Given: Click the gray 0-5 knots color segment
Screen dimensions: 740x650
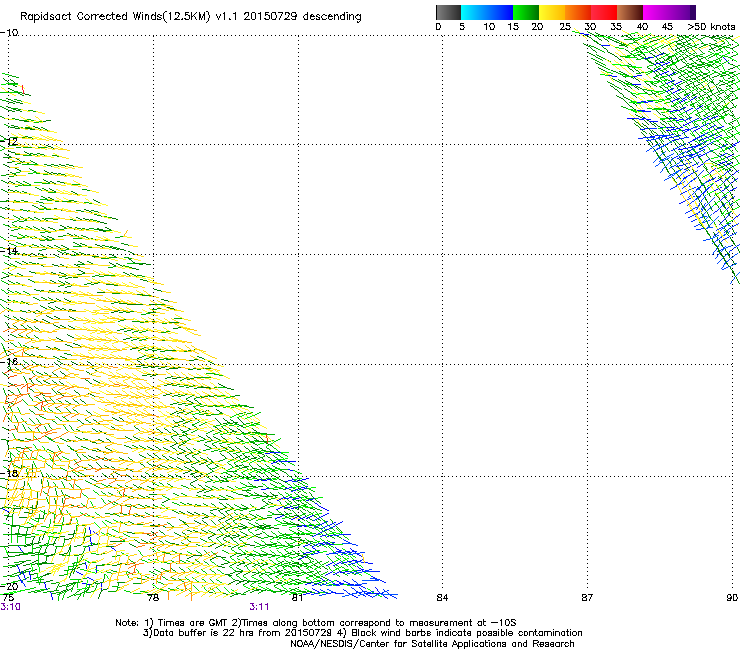Looking at the screenshot, I should [448, 12].
